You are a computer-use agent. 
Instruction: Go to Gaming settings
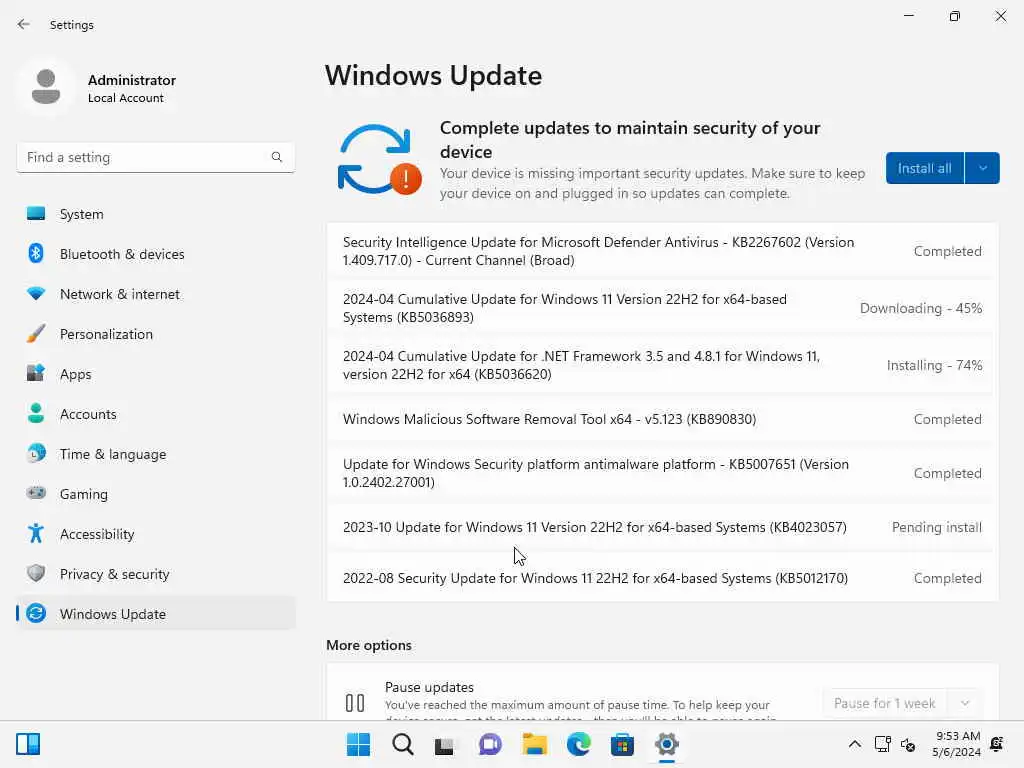[156, 494]
